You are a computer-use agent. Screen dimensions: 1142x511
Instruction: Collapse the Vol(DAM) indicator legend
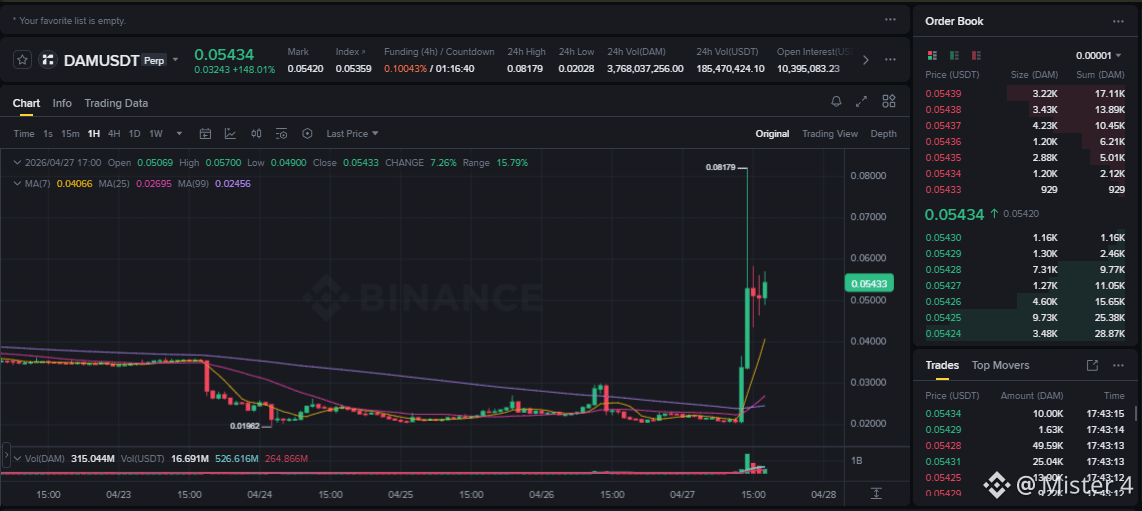18,459
